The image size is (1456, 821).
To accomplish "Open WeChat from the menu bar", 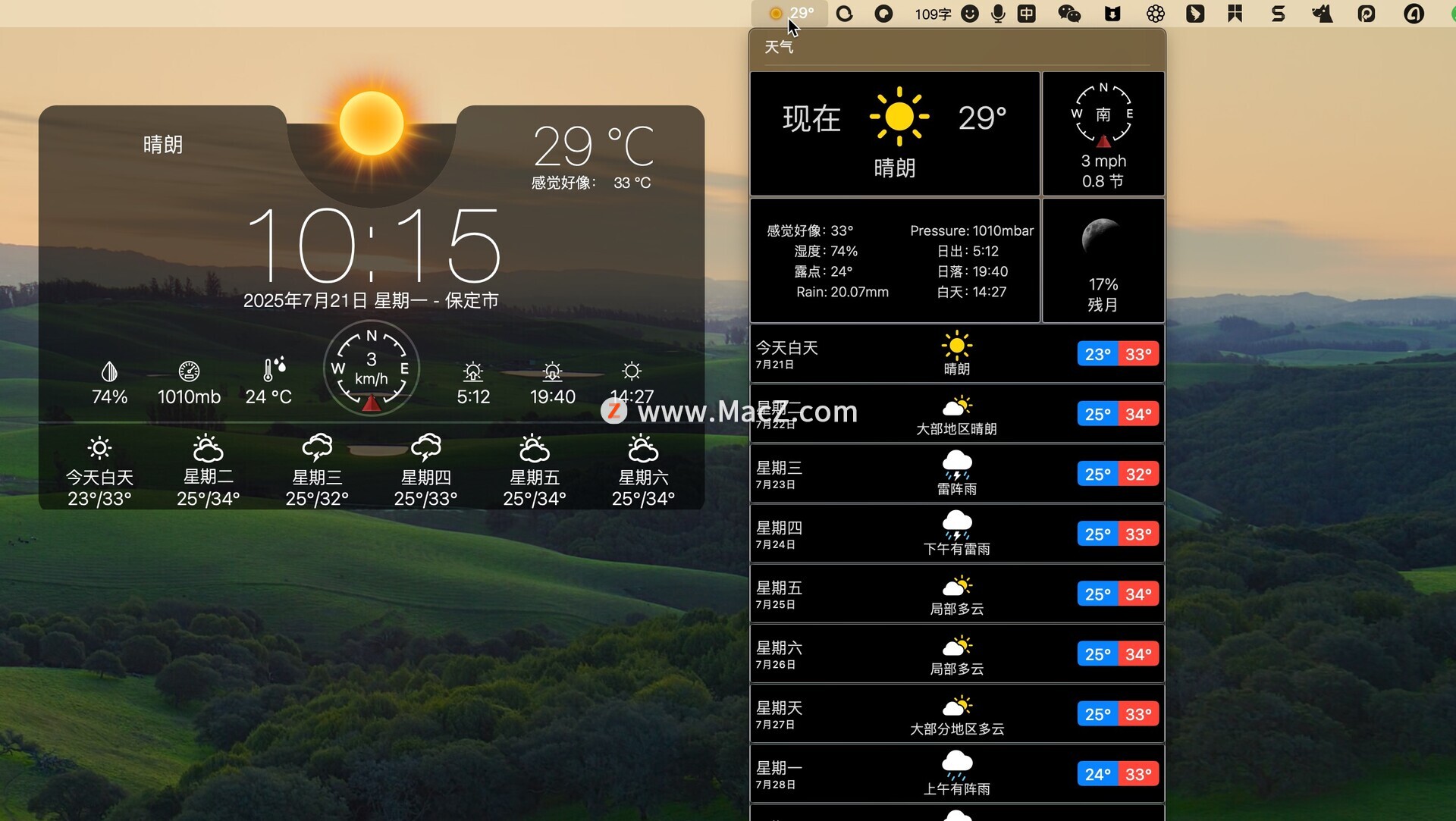I will pyautogui.click(x=1069, y=14).
